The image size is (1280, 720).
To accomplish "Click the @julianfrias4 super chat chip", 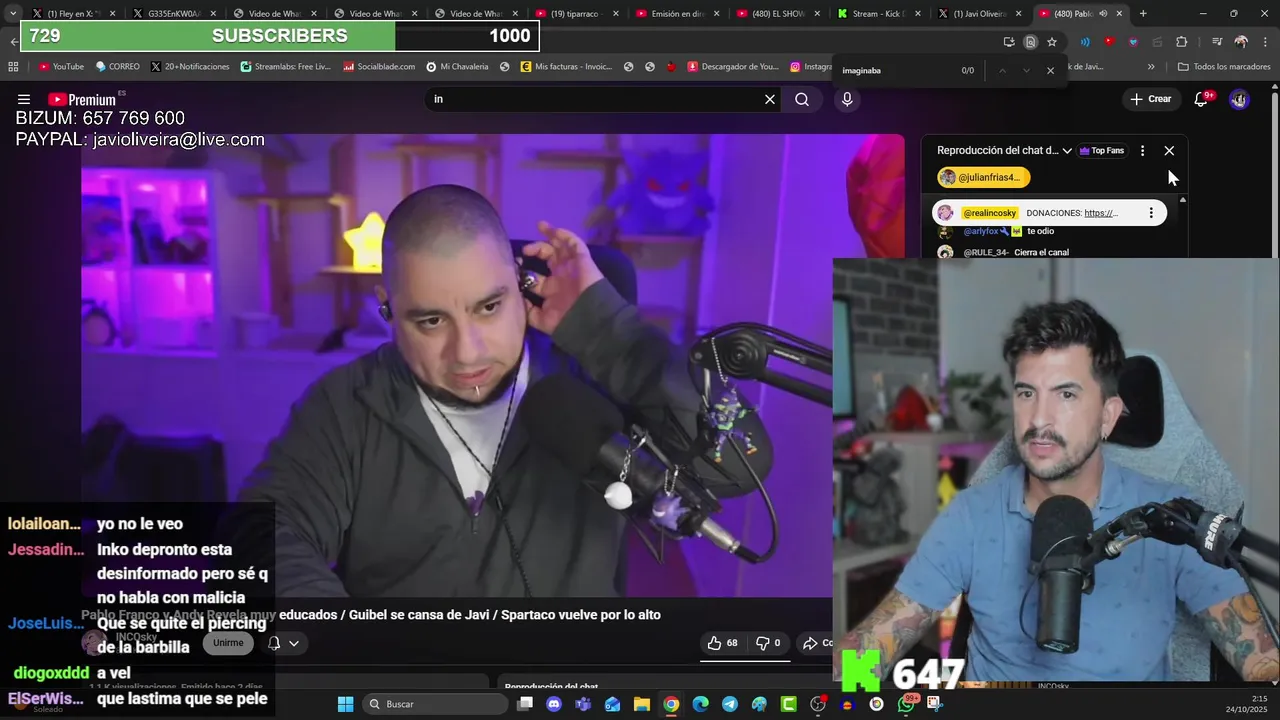I will (x=983, y=177).
